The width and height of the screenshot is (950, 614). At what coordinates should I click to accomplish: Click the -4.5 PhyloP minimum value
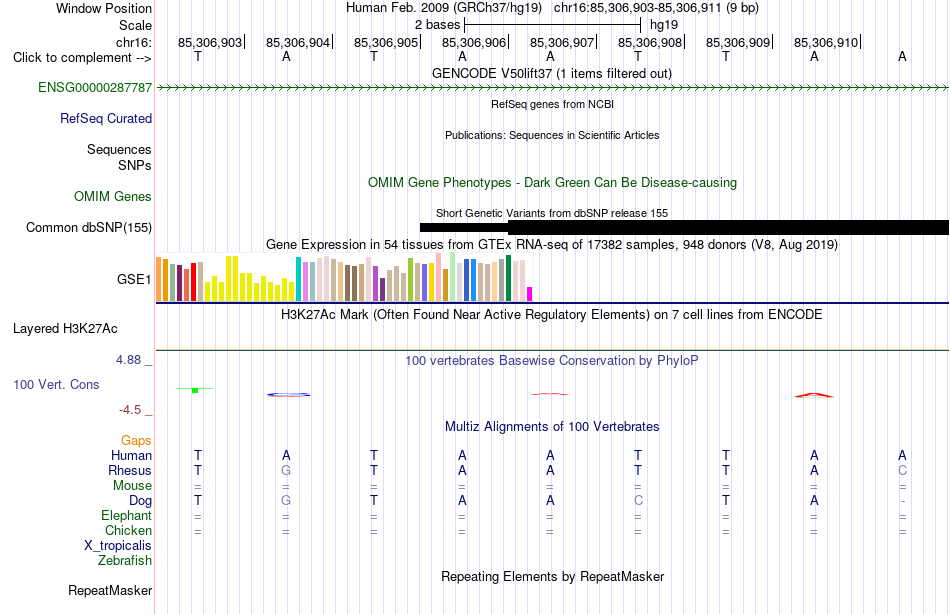click(x=130, y=410)
